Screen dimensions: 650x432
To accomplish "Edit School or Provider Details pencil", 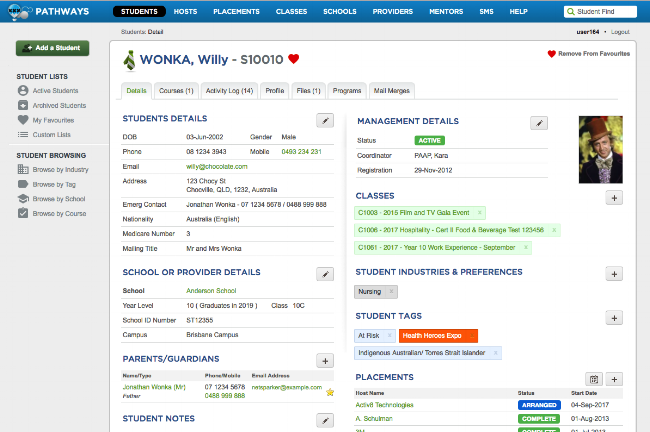I will [325, 274].
